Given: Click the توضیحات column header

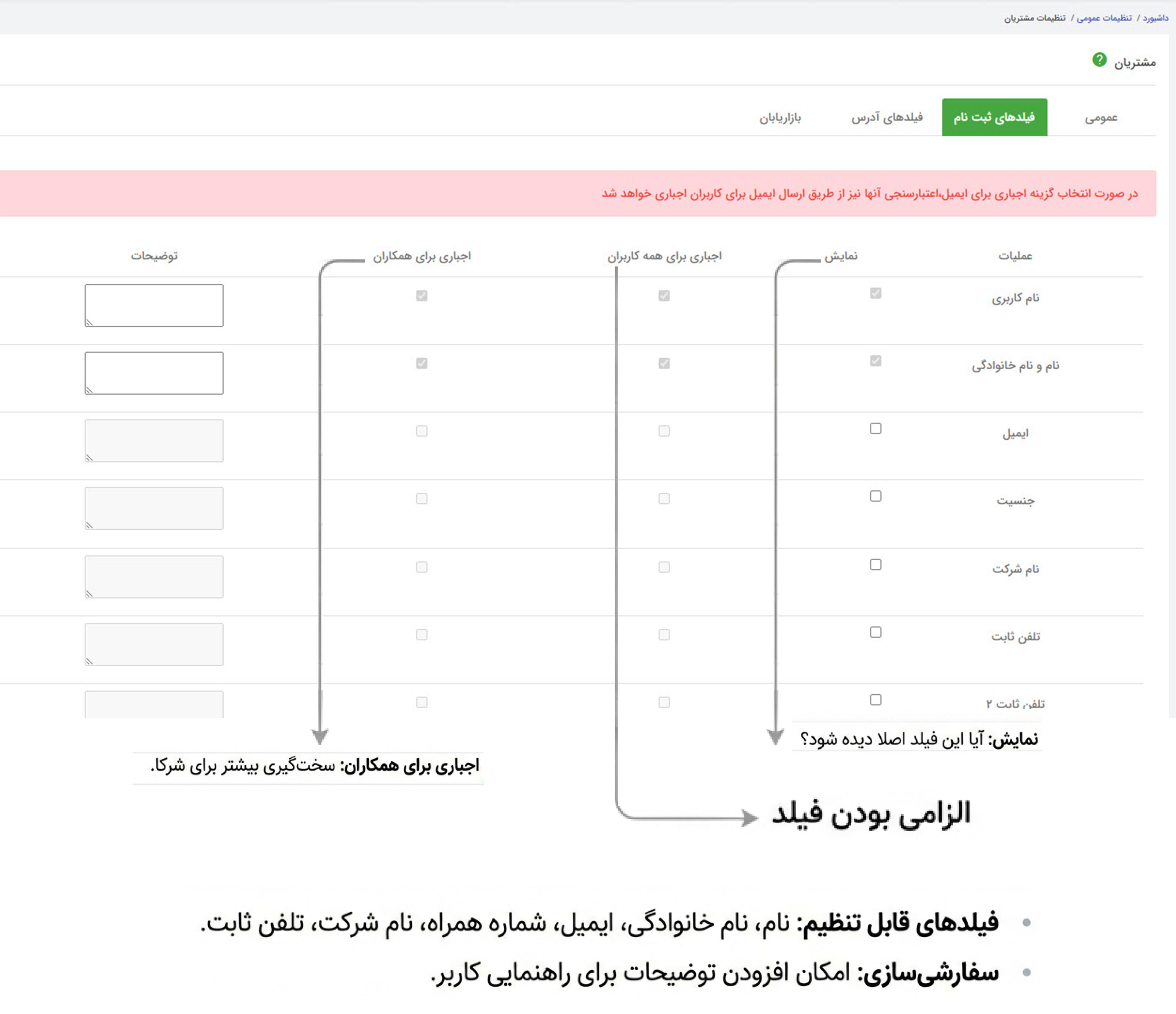Looking at the screenshot, I should pos(154,256).
